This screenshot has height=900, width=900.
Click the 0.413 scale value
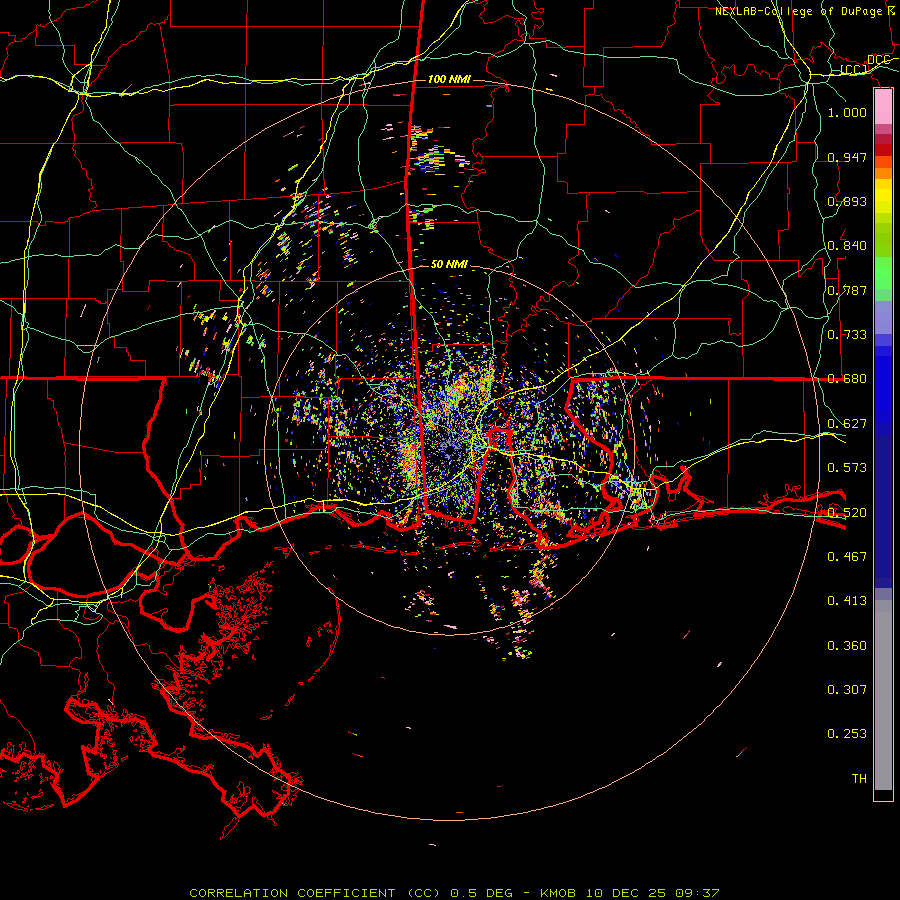(847, 601)
